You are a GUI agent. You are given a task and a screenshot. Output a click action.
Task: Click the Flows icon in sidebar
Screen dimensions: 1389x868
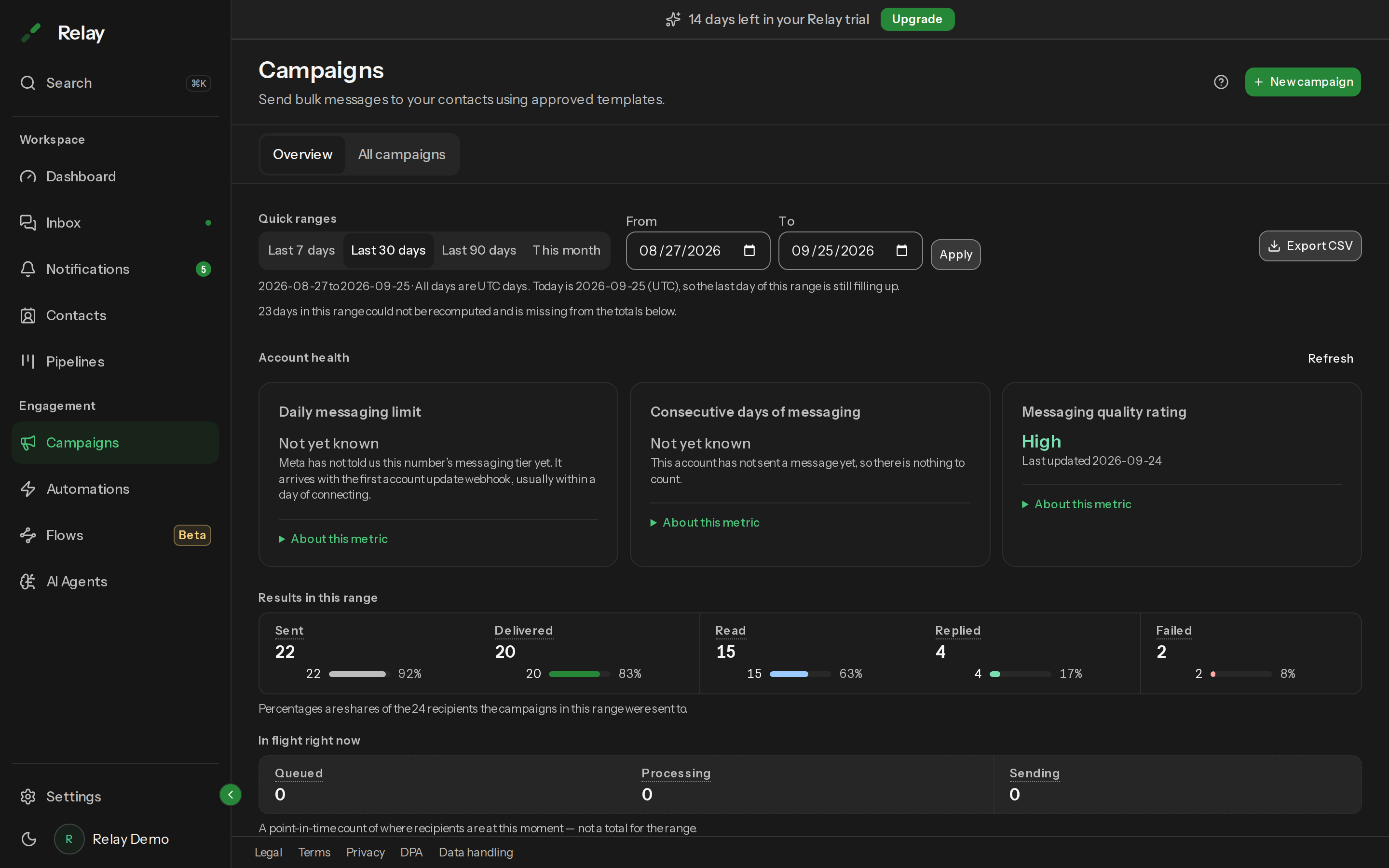pos(27,535)
